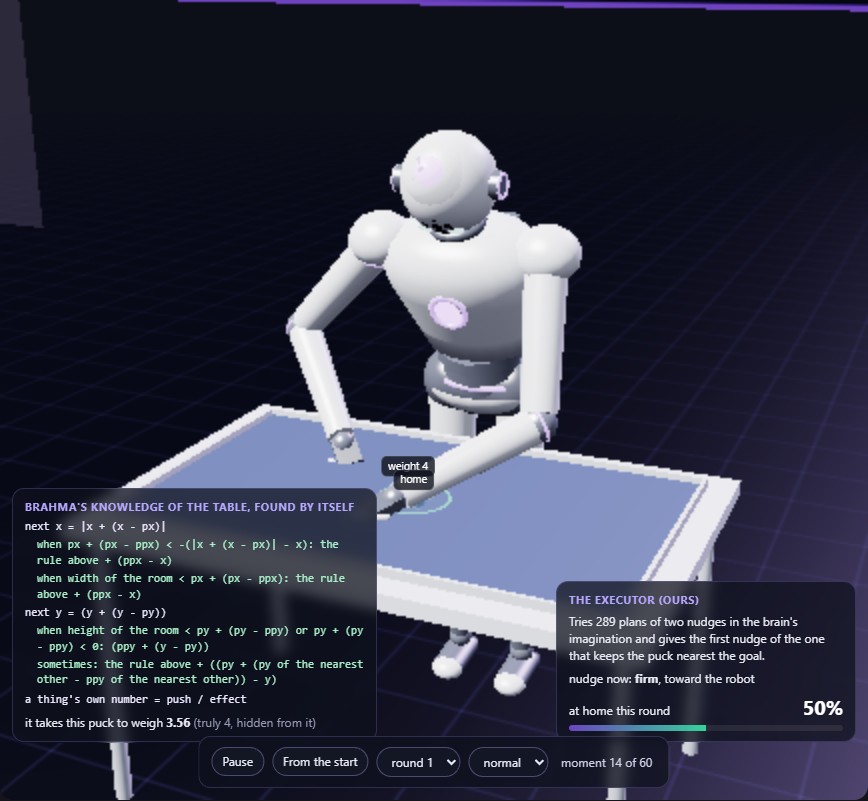Click the Brahma's Knowledge of the Table heading
Viewport: 868px width, 801px height.
click(189, 507)
